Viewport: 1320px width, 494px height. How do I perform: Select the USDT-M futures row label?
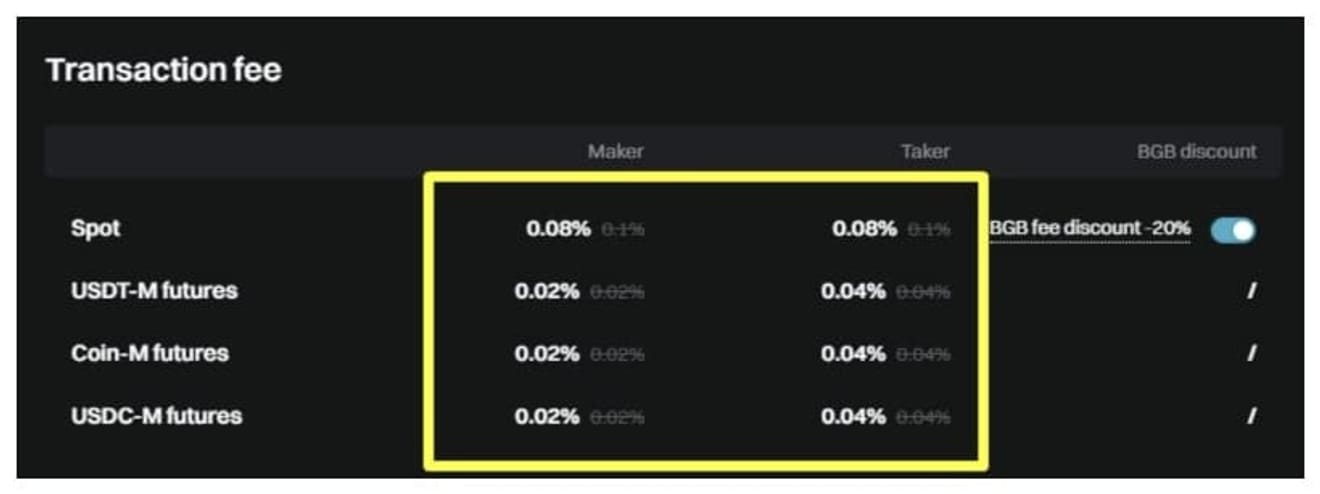(154, 291)
